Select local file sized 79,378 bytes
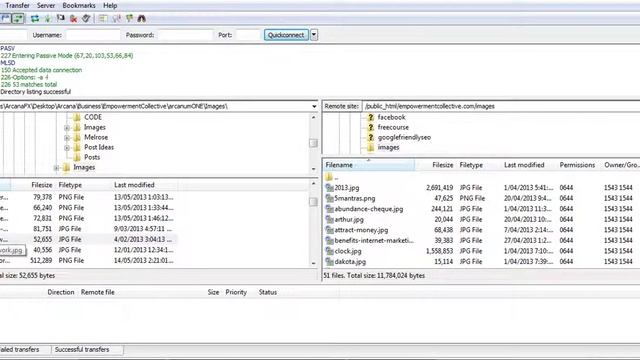This screenshot has width=640, height=360. (89, 197)
